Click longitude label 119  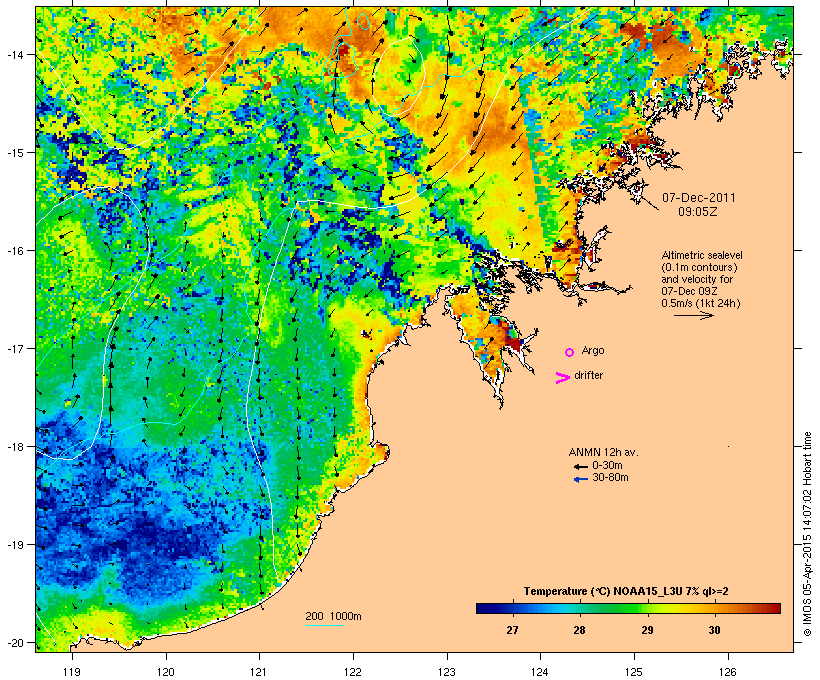coord(72,672)
